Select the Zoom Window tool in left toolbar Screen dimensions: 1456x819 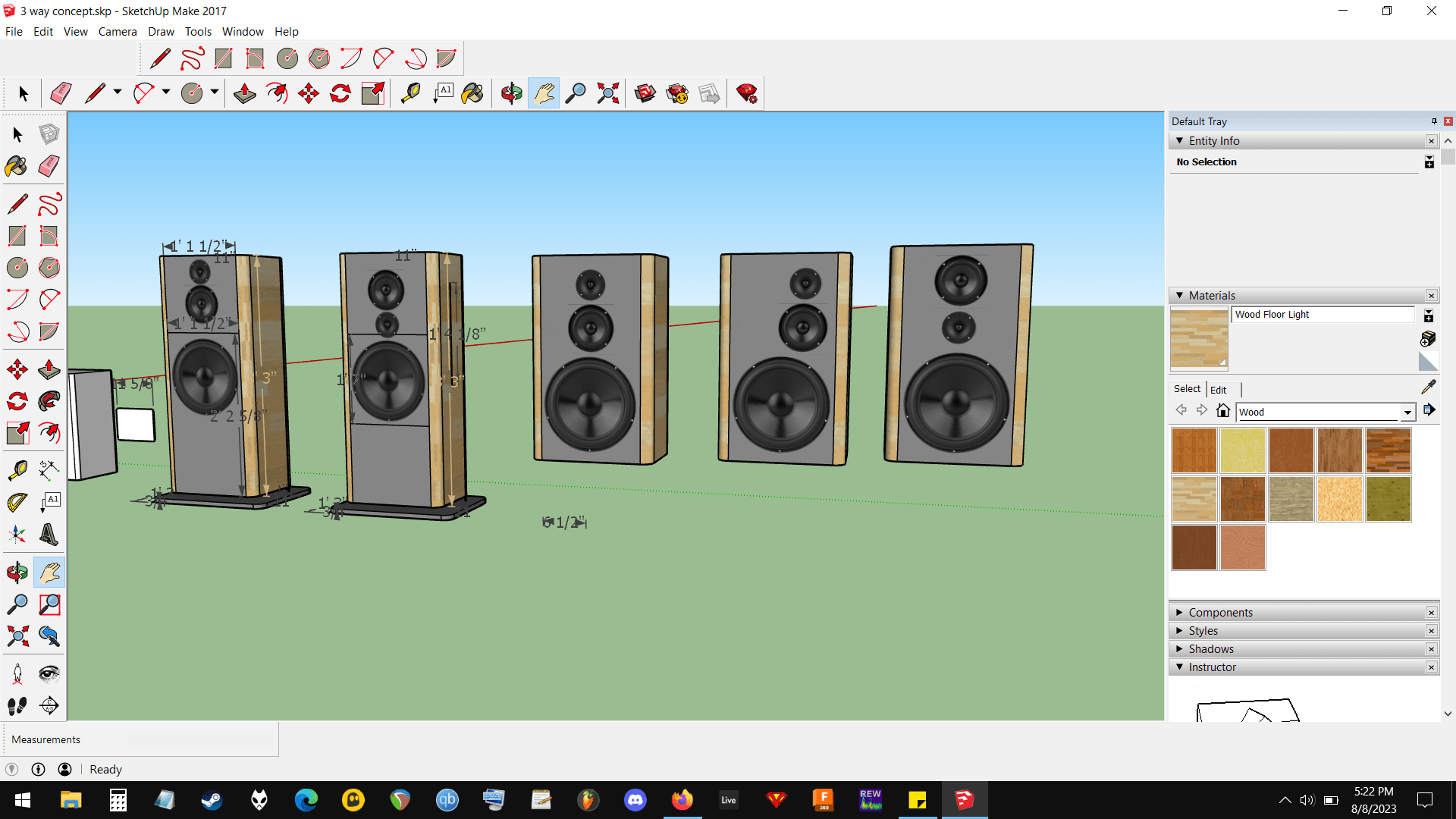coord(49,604)
